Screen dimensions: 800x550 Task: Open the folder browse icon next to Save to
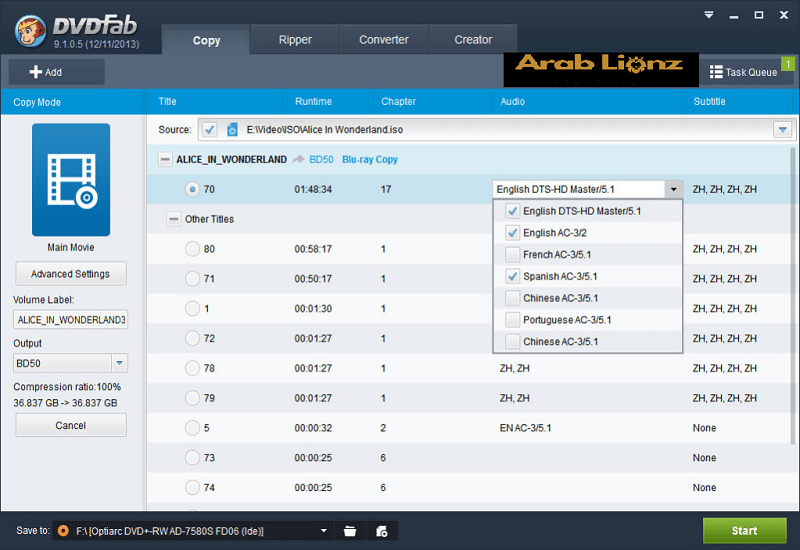pyautogui.click(x=350, y=531)
